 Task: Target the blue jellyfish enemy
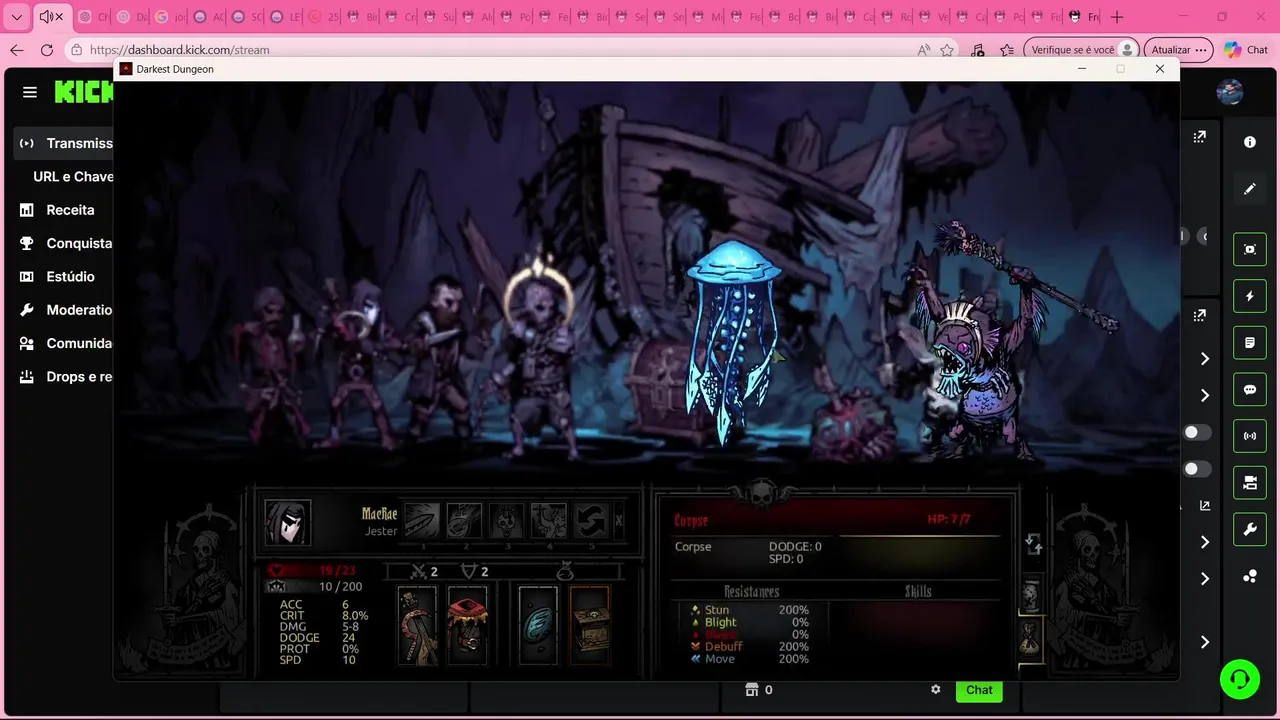(733, 340)
